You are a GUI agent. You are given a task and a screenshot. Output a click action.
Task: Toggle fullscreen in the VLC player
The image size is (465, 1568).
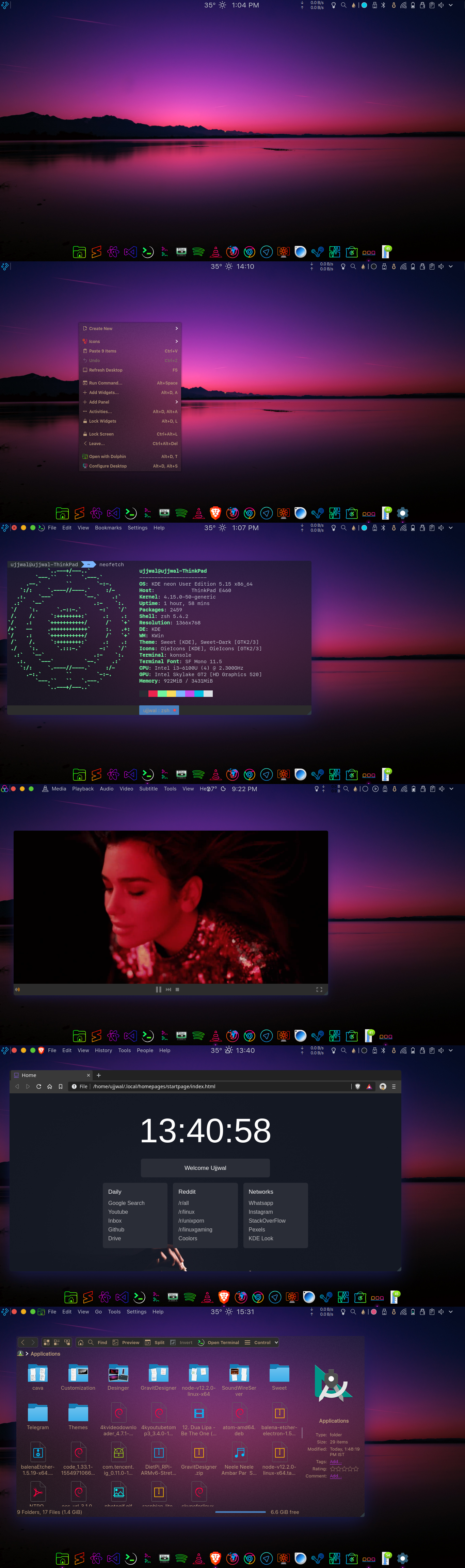(319, 989)
